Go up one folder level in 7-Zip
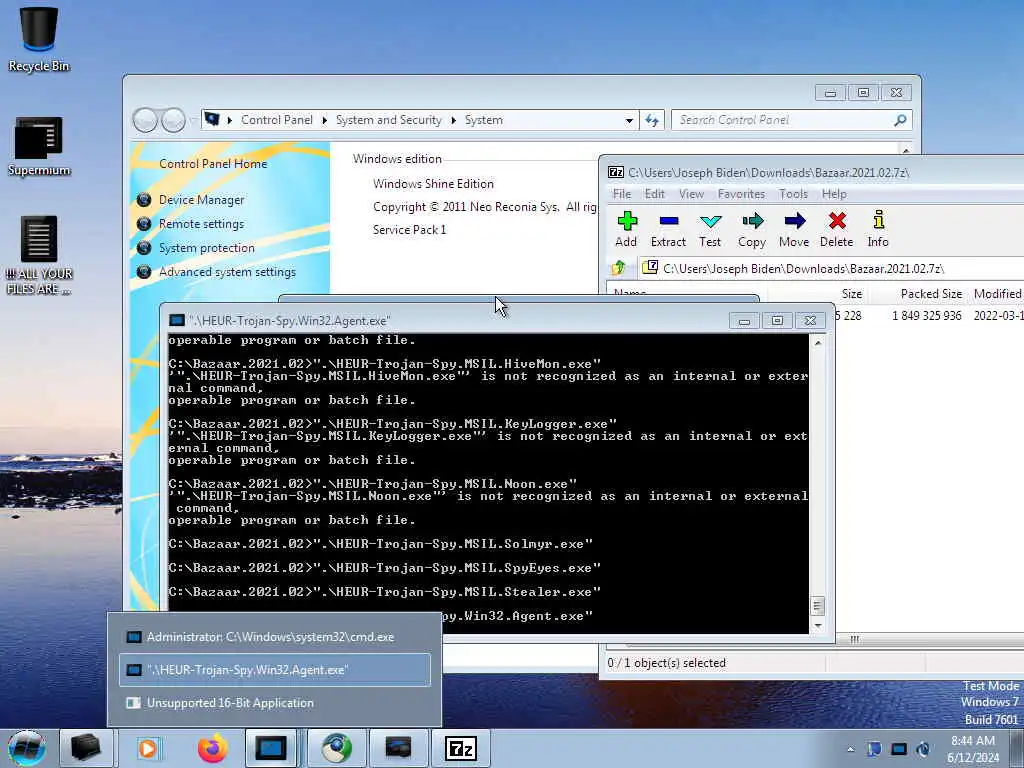Screen dimensions: 1024x768 [x=618, y=268]
